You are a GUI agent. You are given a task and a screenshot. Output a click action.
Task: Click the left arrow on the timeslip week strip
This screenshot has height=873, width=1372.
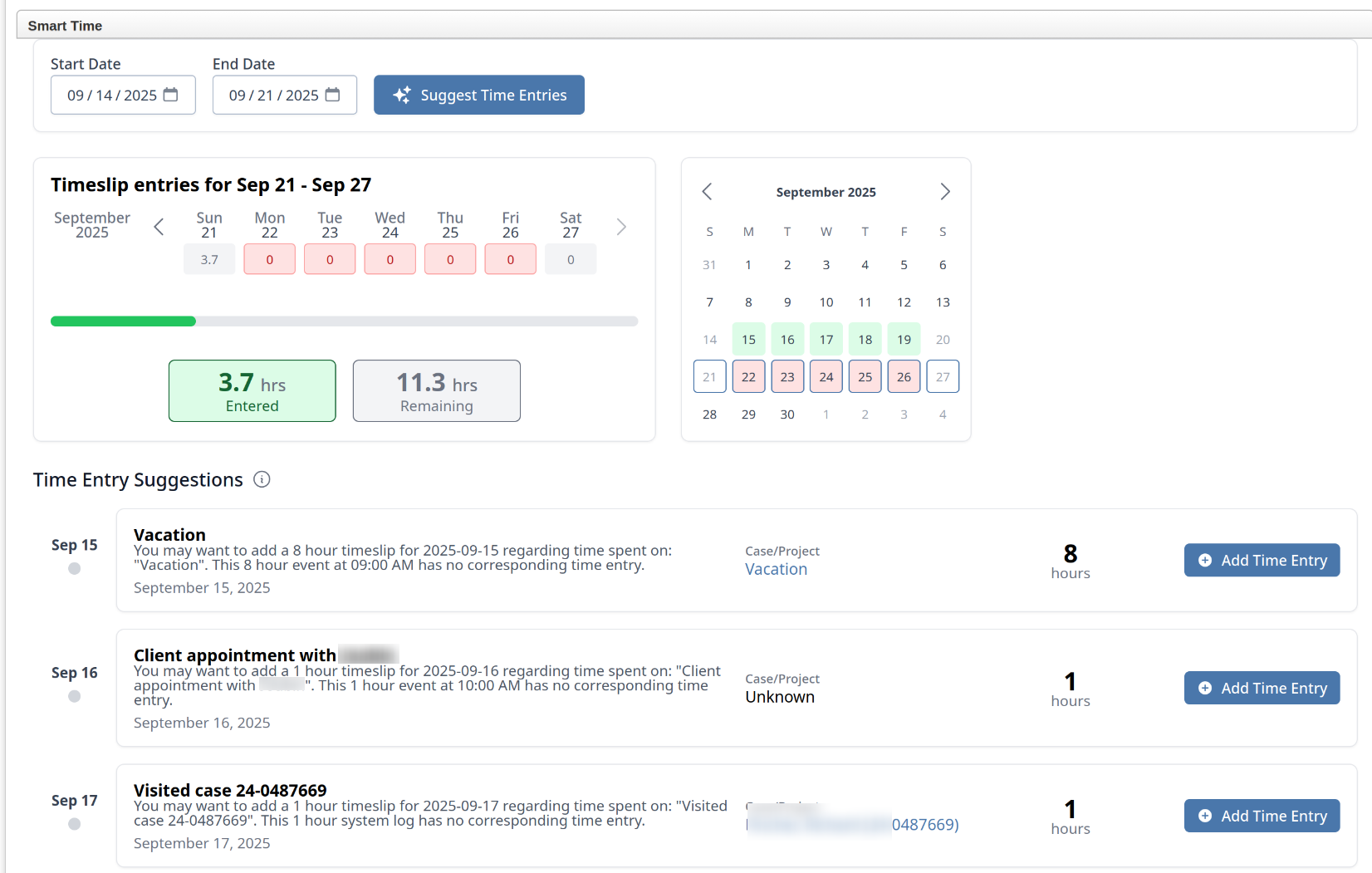coord(159,226)
